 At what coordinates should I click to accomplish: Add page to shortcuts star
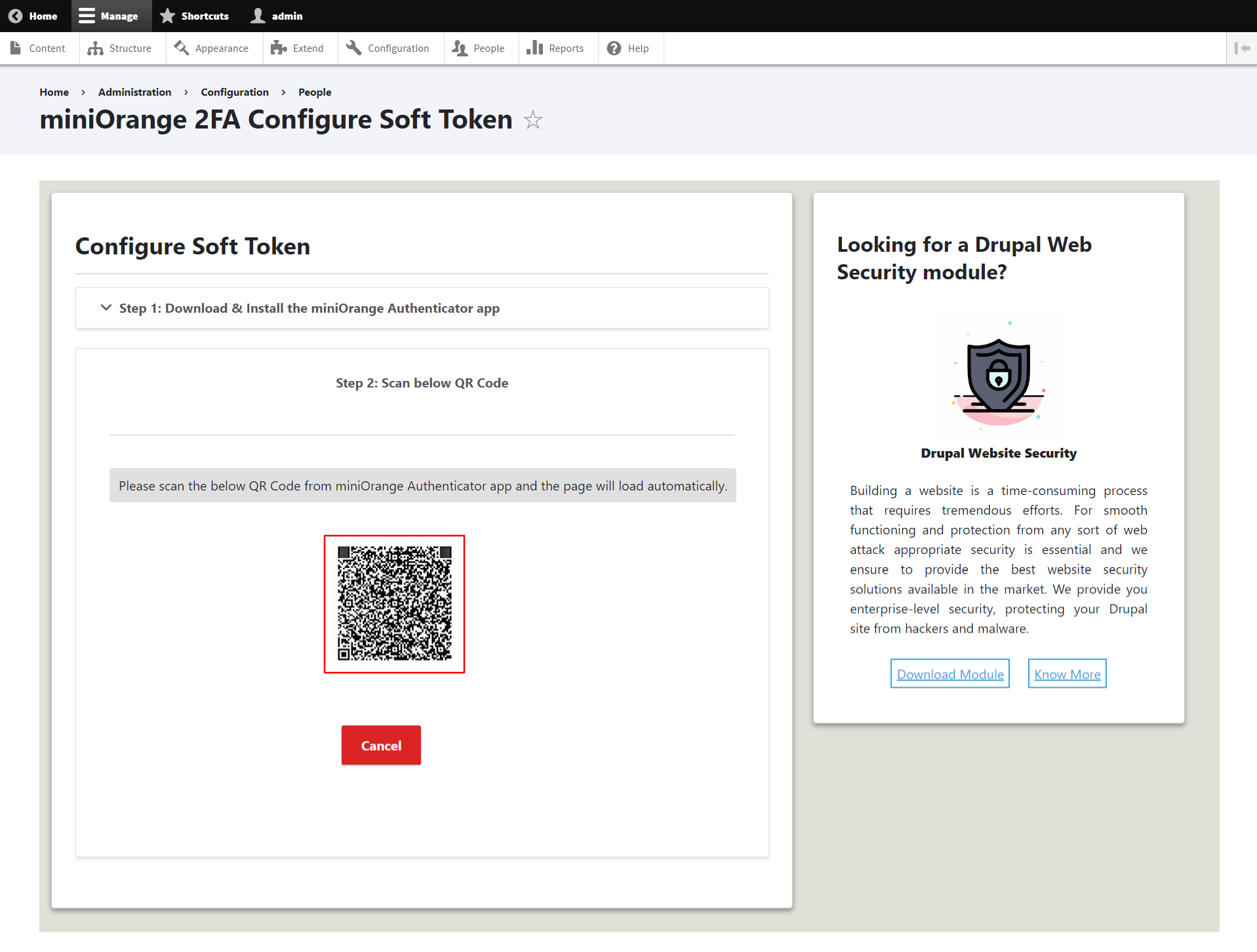pyautogui.click(x=533, y=120)
